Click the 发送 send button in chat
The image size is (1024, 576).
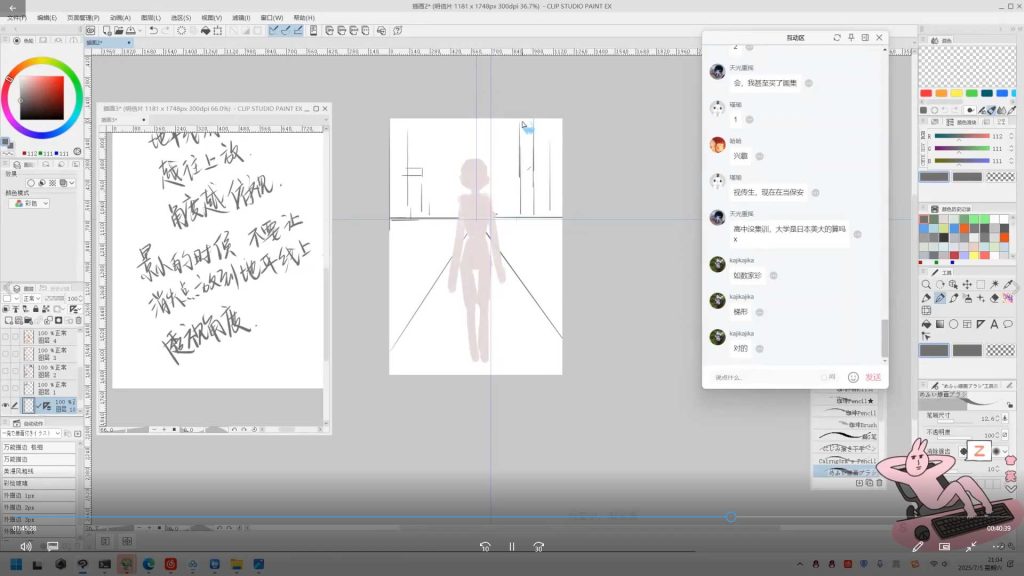873,377
